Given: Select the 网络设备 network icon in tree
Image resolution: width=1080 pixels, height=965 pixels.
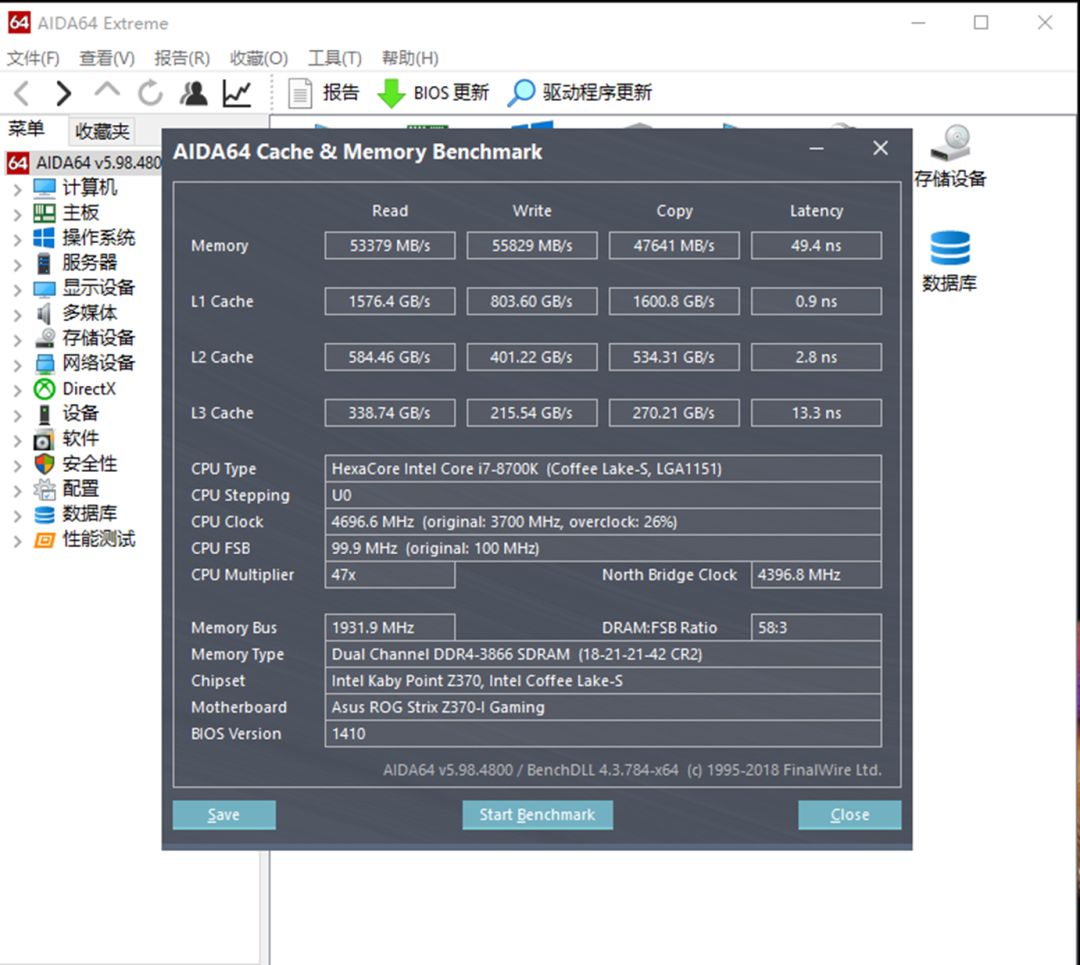Looking at the screenshot, I should click(45, 364).
